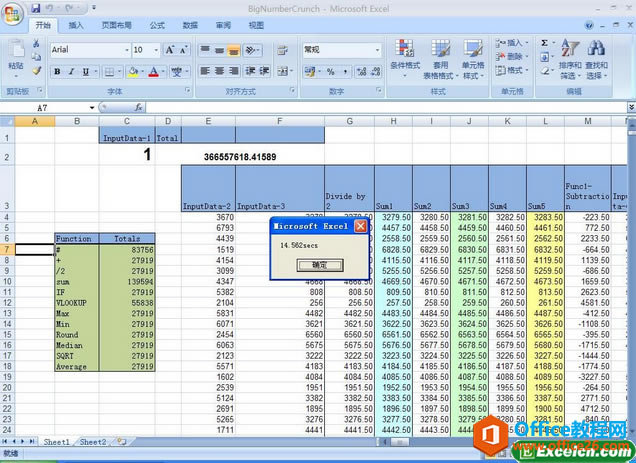
Task: Toggle middle vertical alignment
Action: (x=219, y=50)
